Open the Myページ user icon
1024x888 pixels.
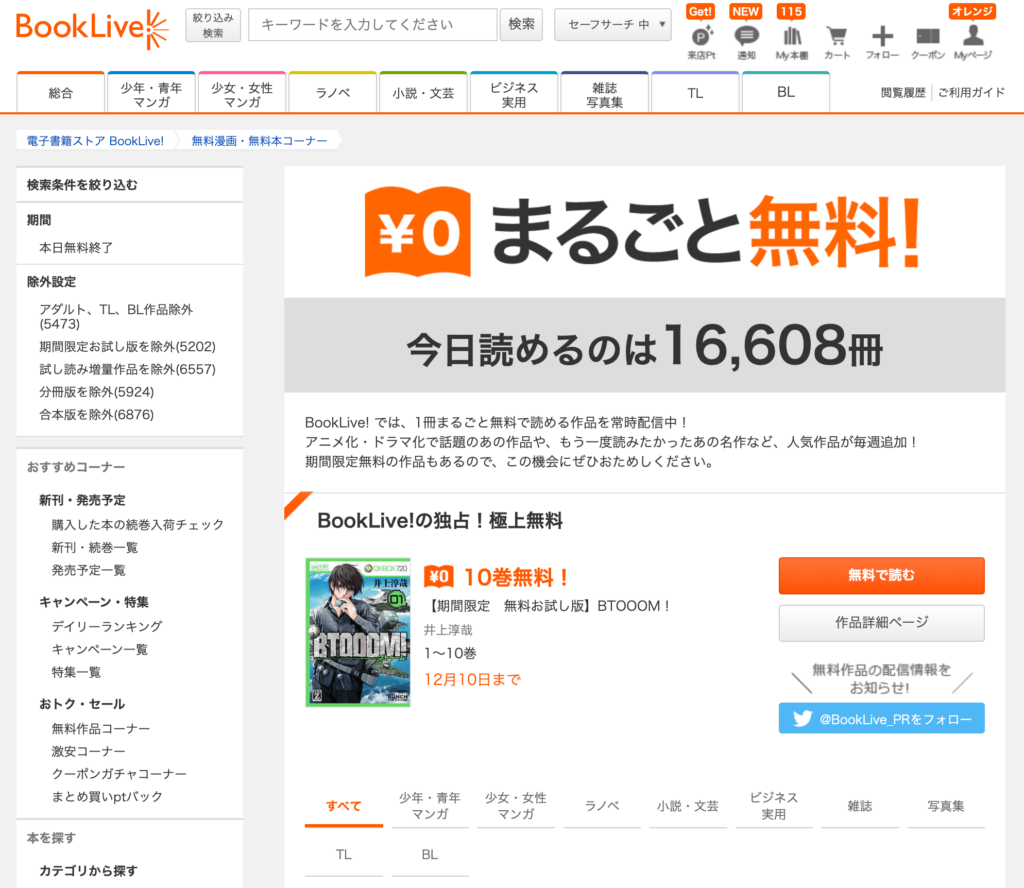[x=973, y=41]
